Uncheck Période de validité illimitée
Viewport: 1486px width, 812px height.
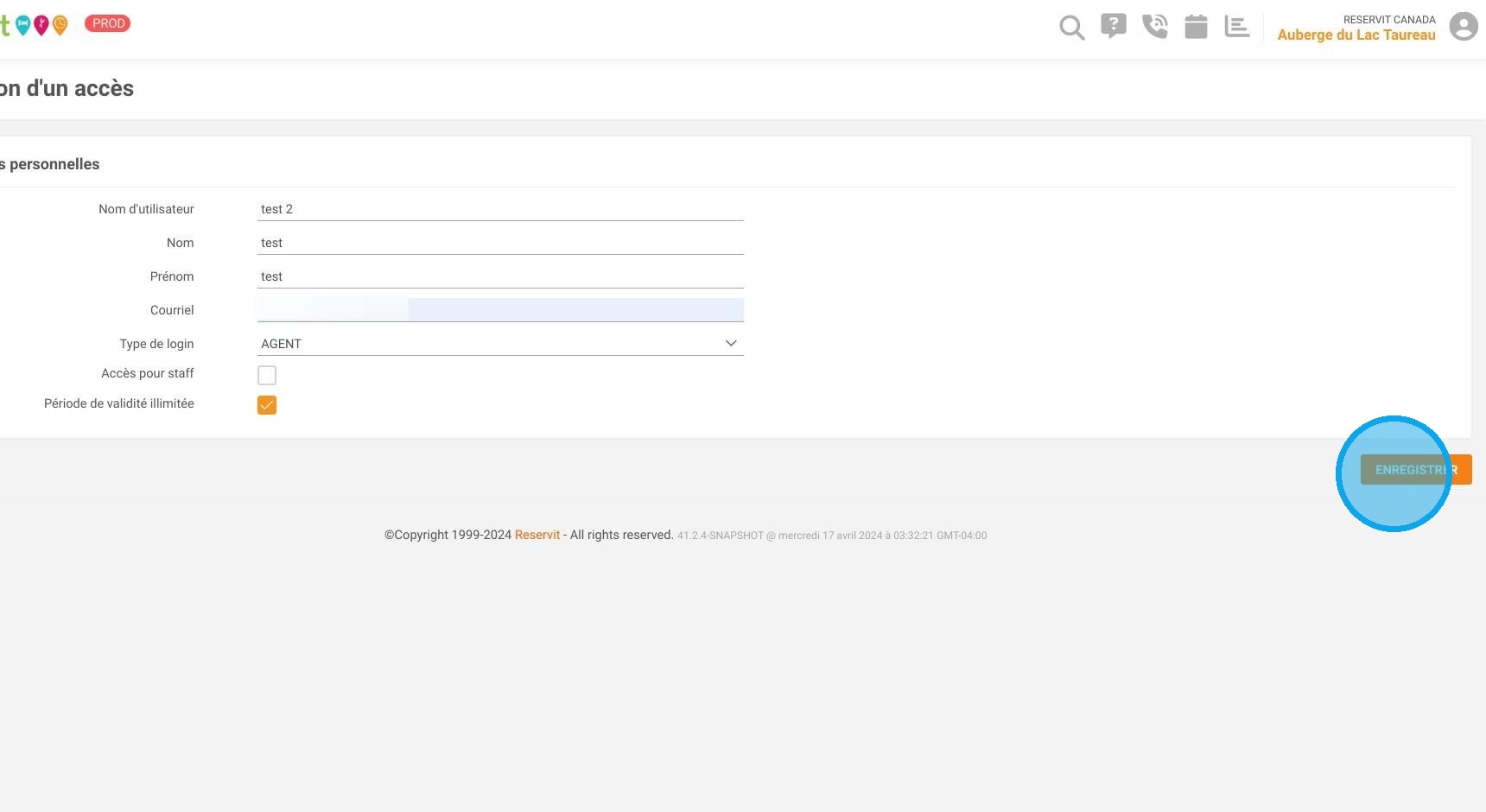pyautogui.click(x=267, y=405)
